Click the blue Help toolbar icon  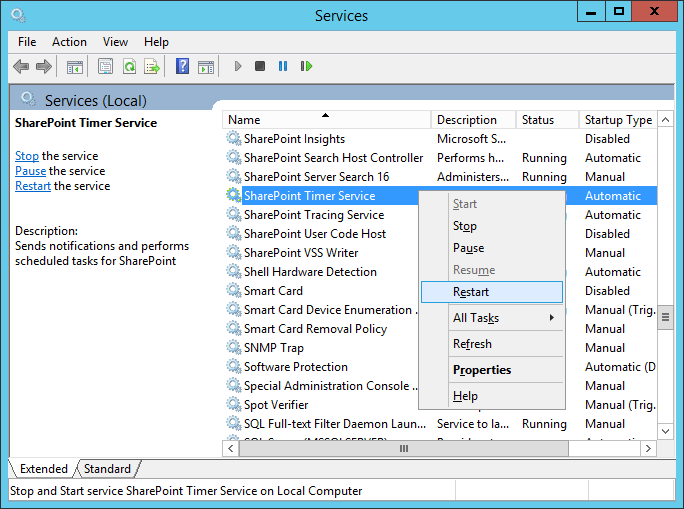182,66
